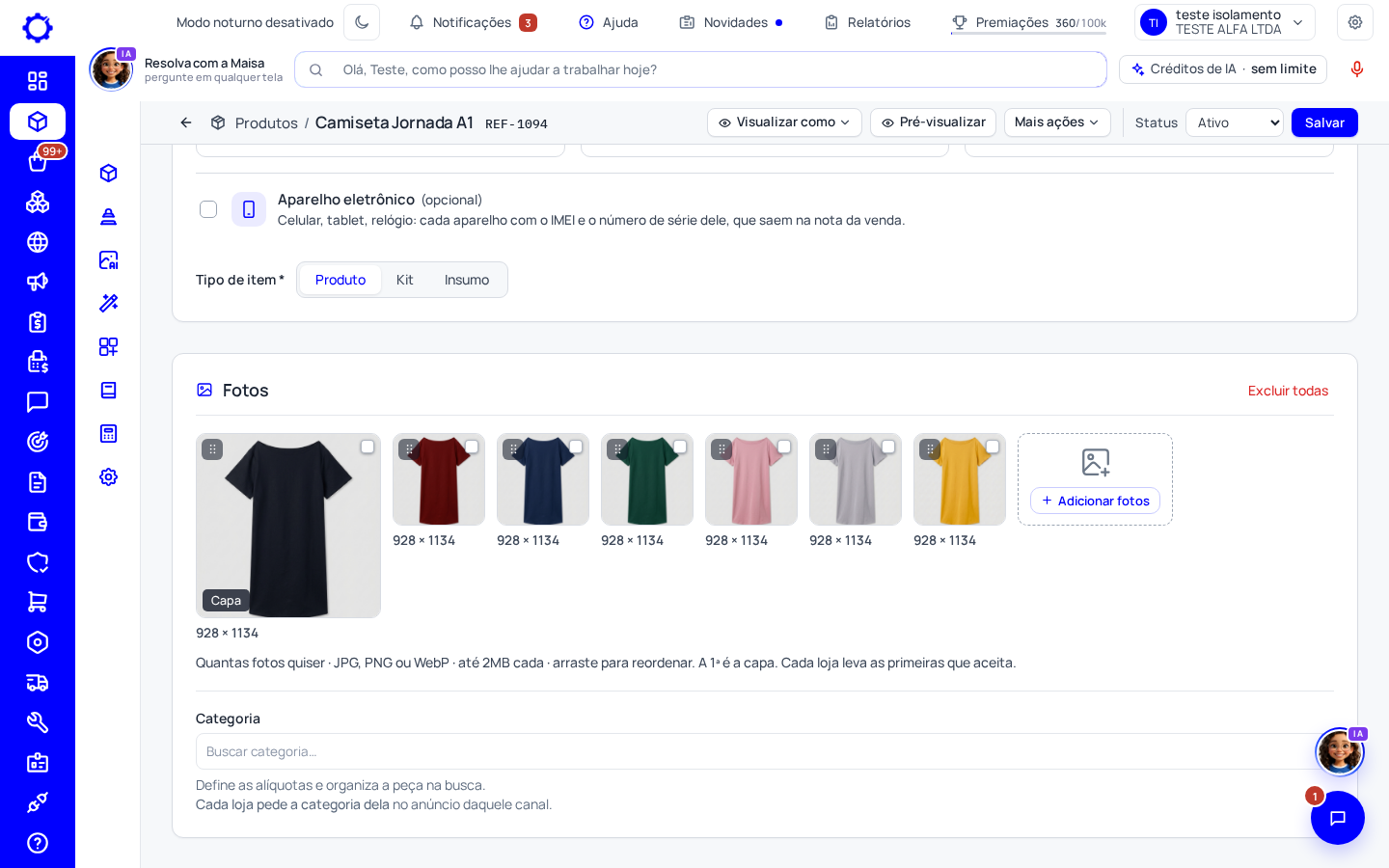
Task: Click the back arrow next to Produtos
Action: [186, 122]
